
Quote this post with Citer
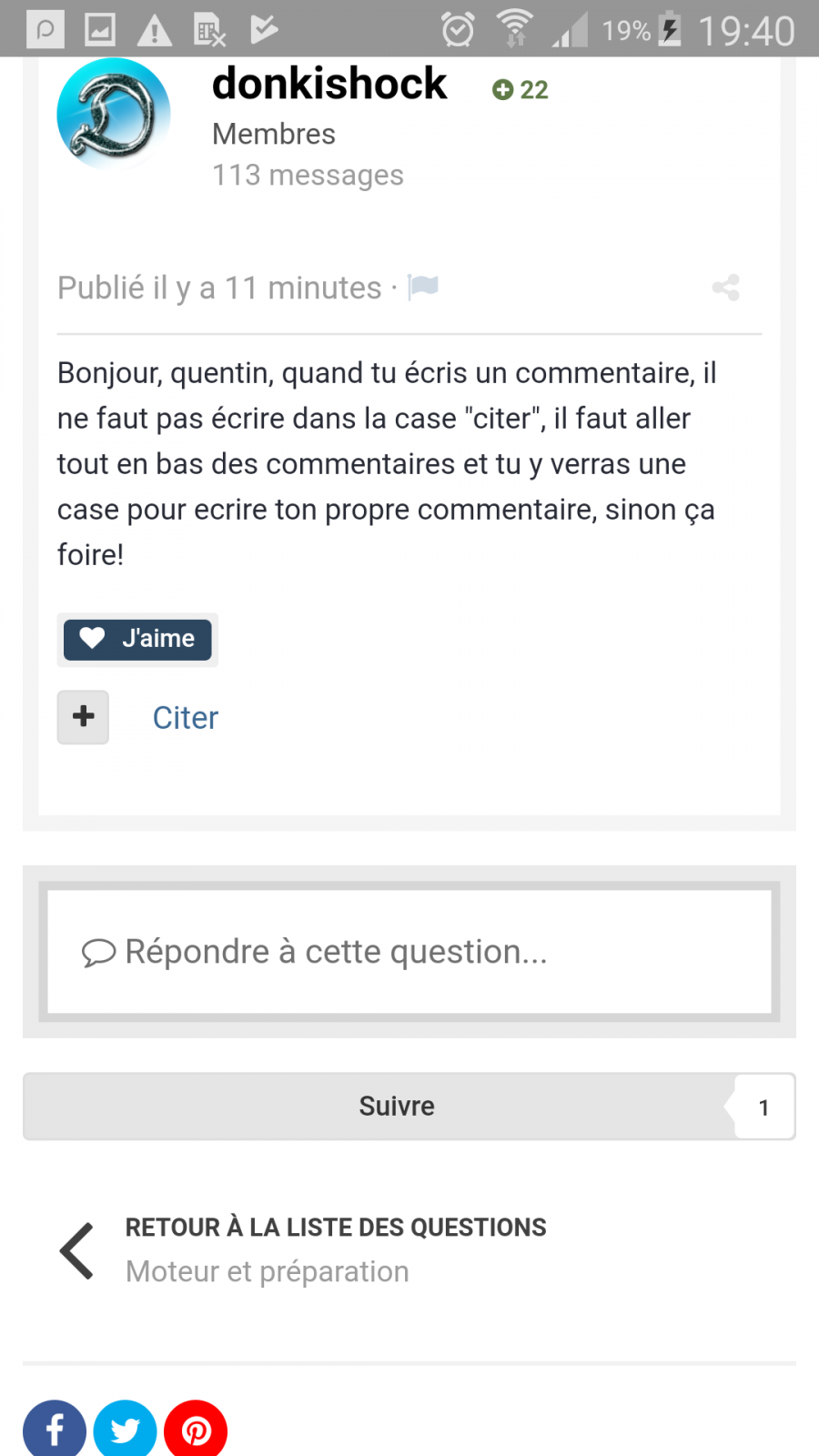(x=186, y=718)
